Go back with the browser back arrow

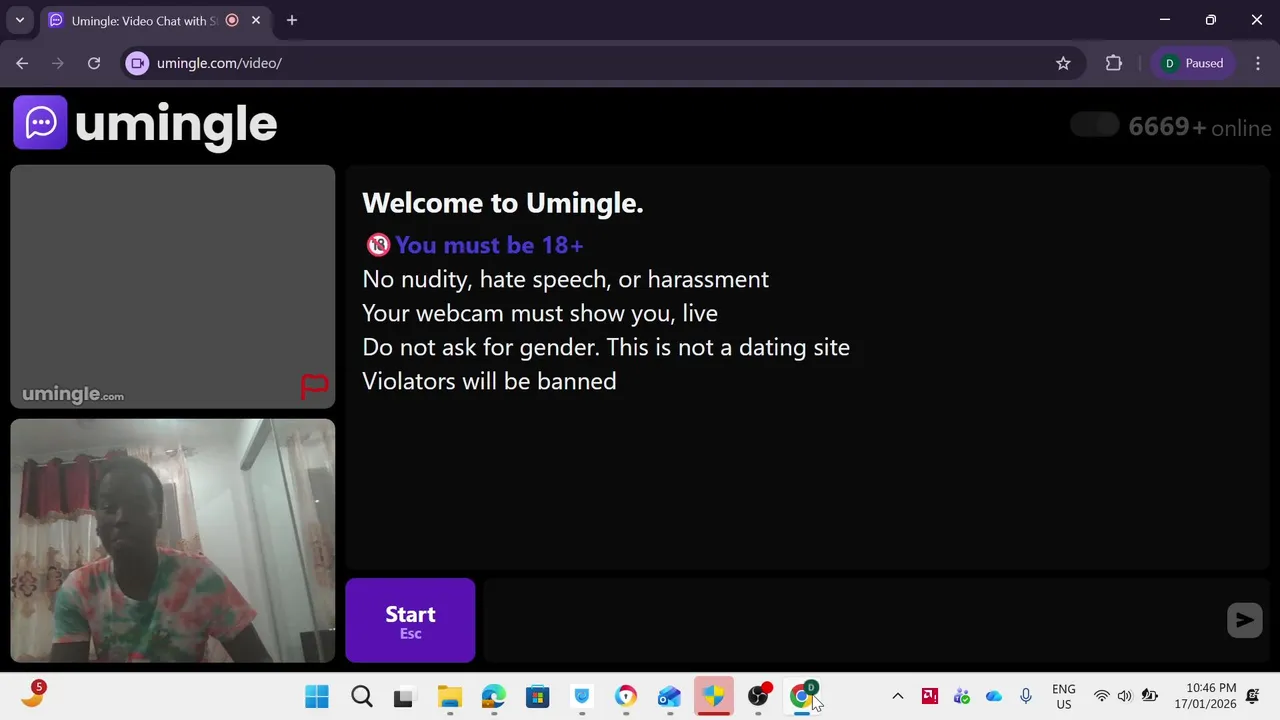point(22,63)
